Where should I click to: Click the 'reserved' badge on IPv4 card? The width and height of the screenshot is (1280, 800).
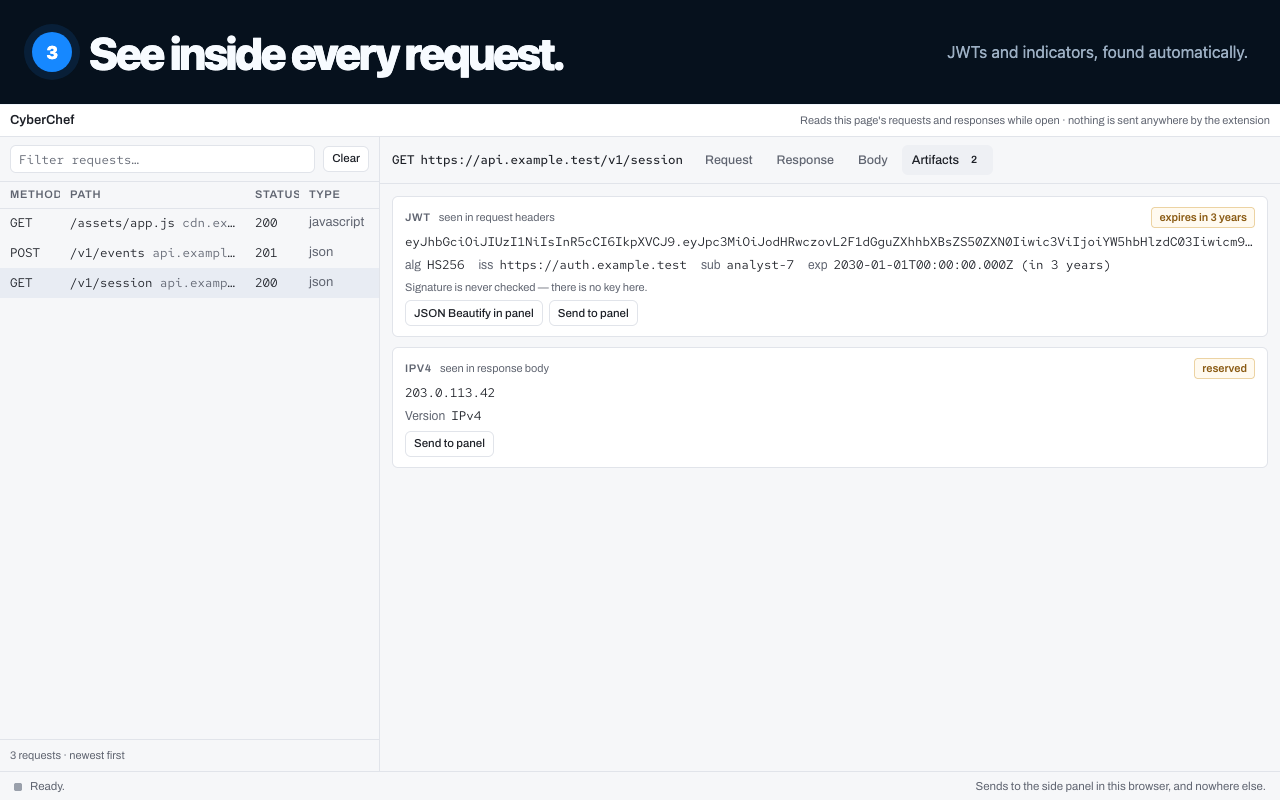tap(1224, 368)
